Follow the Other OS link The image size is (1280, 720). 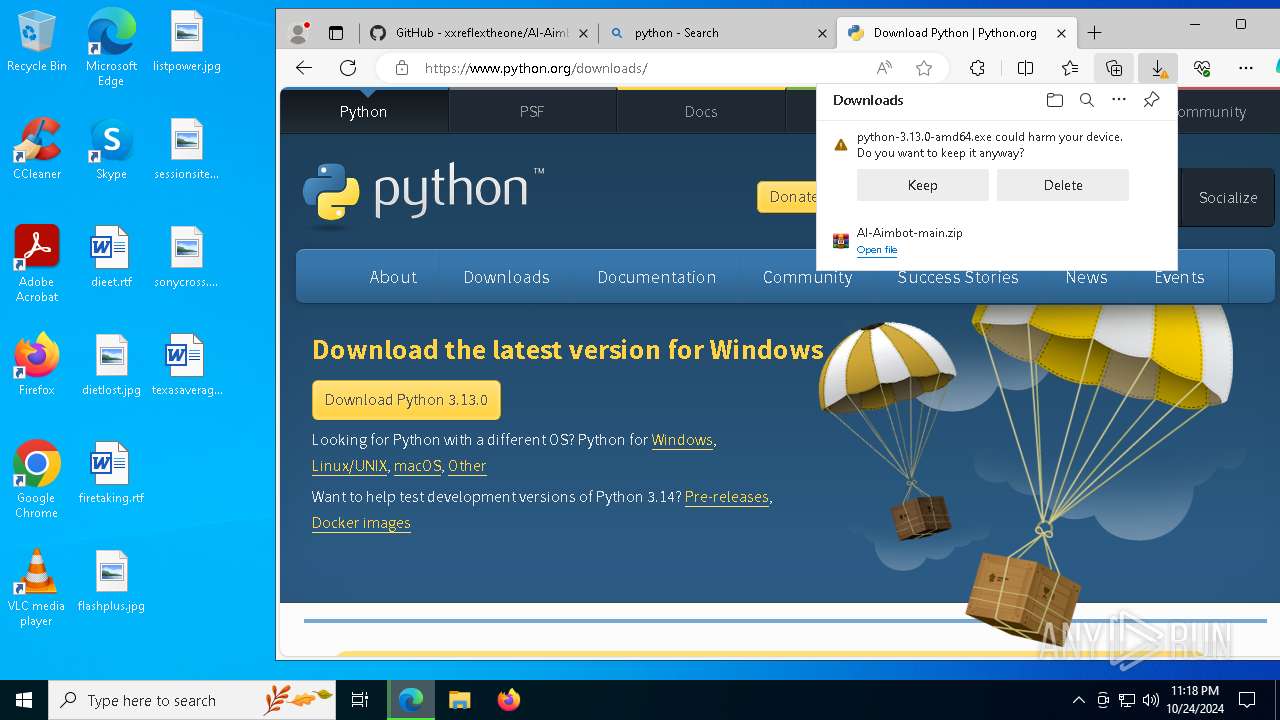pos(467,466)
